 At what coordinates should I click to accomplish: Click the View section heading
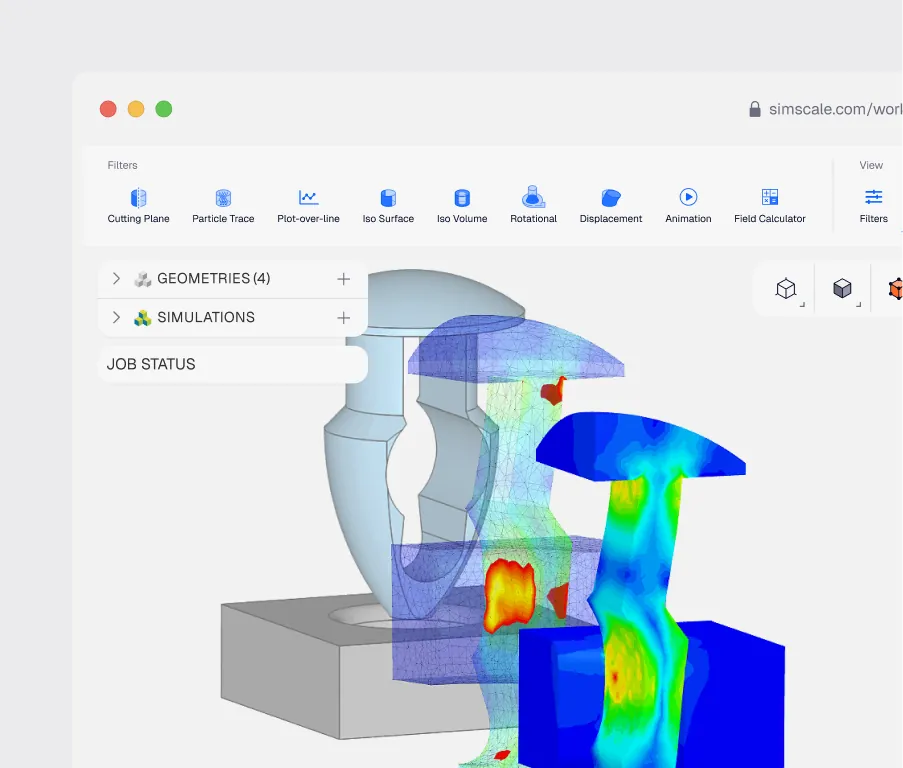(x=871, y=165)
